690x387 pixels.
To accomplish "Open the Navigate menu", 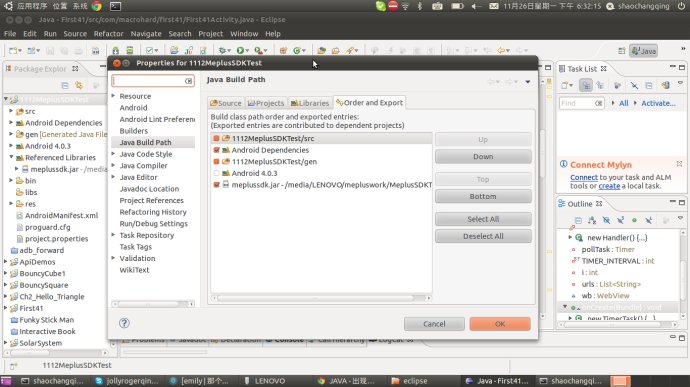I will (146, 34).
